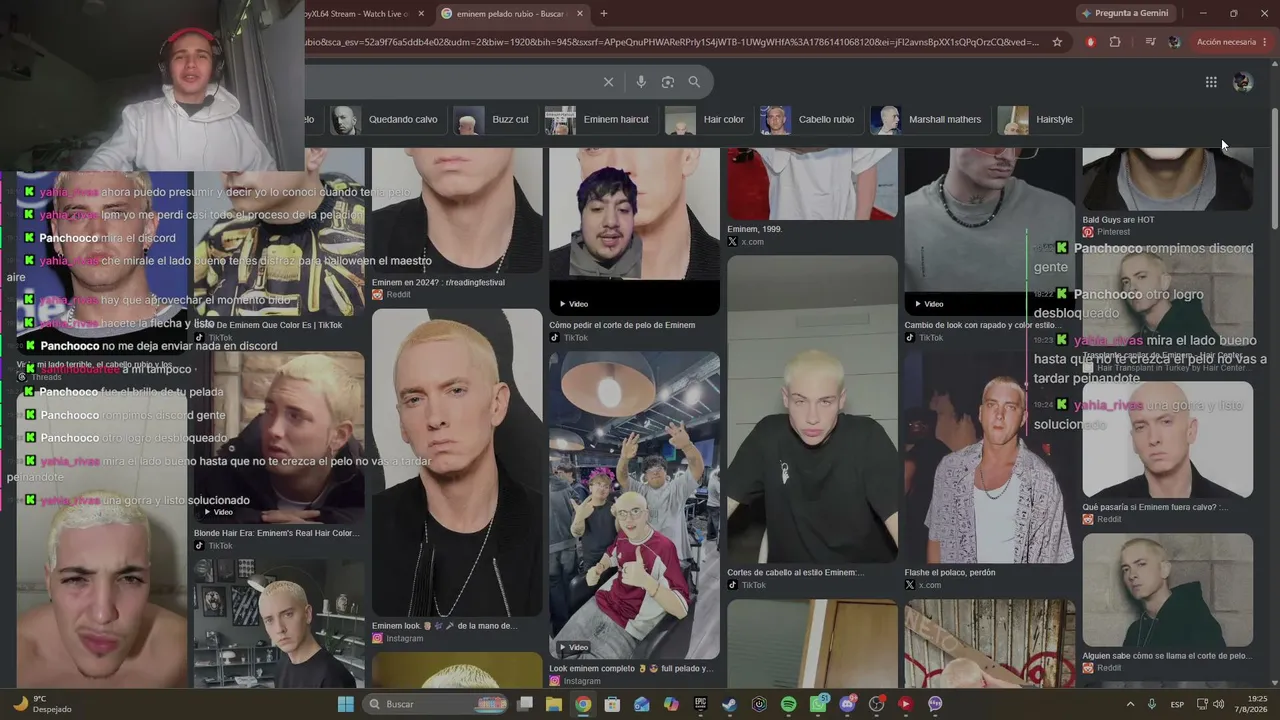Start a voice search with the microphone

641,82
